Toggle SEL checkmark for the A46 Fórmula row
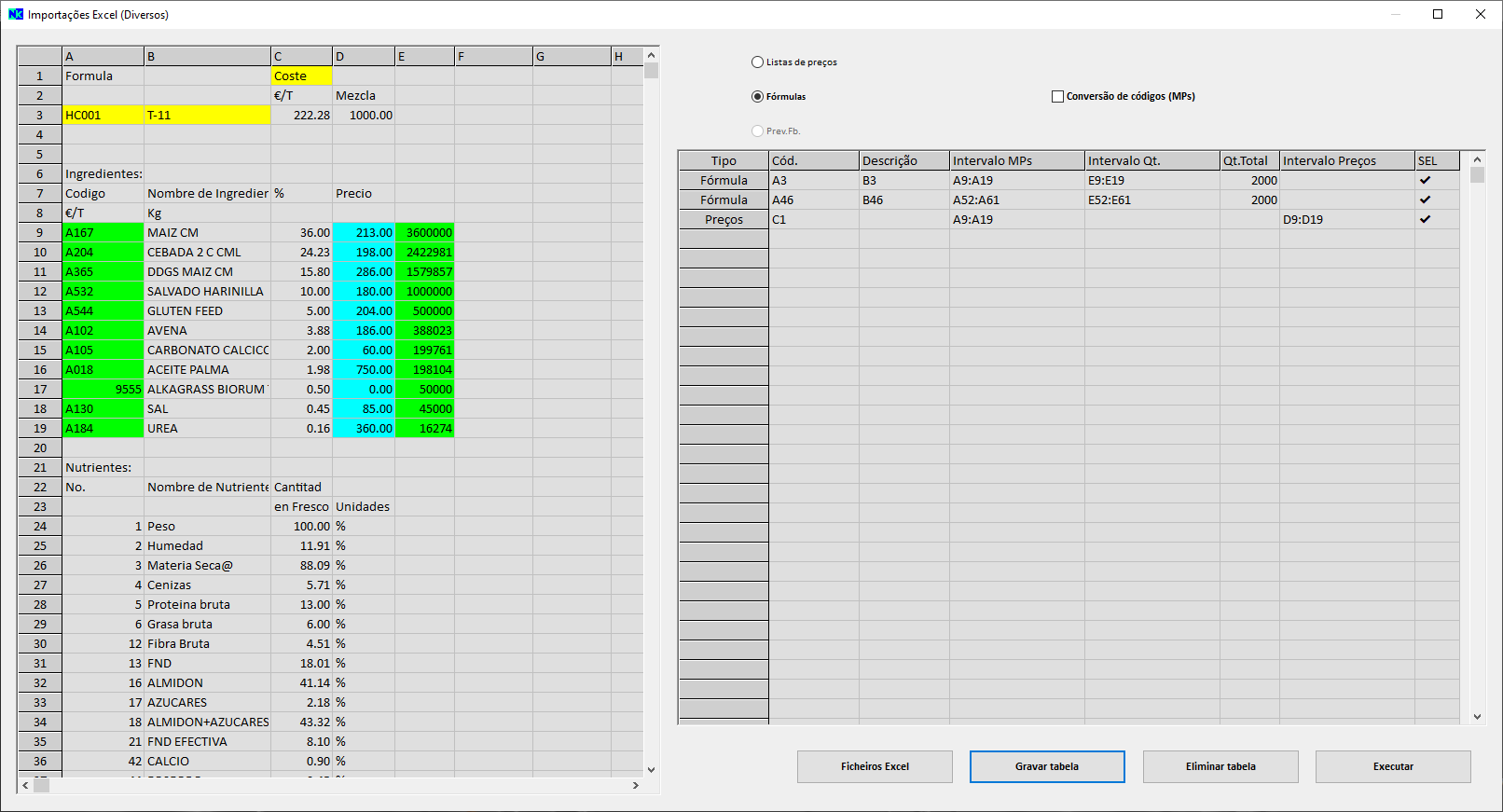Screen dimensions: 1503x812 click(1425, 200)
